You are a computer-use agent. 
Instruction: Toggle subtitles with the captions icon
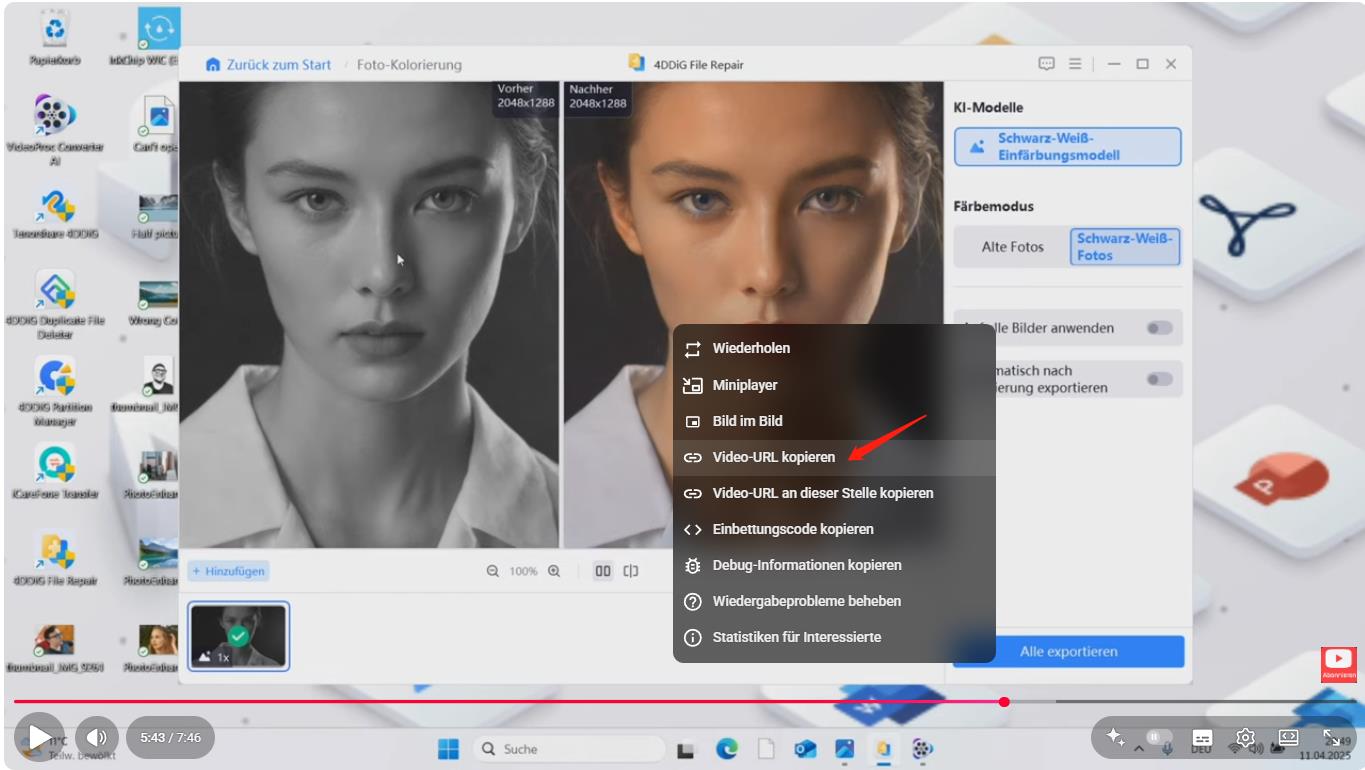pos(1202,737)
